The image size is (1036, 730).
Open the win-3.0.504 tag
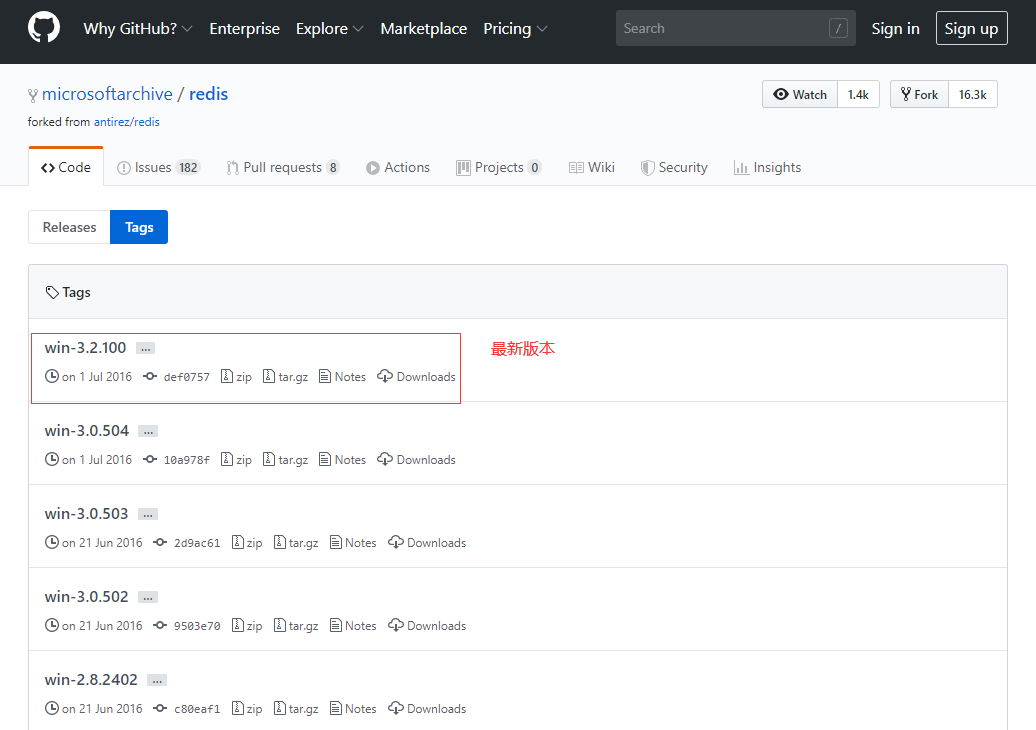click(87, 431)
